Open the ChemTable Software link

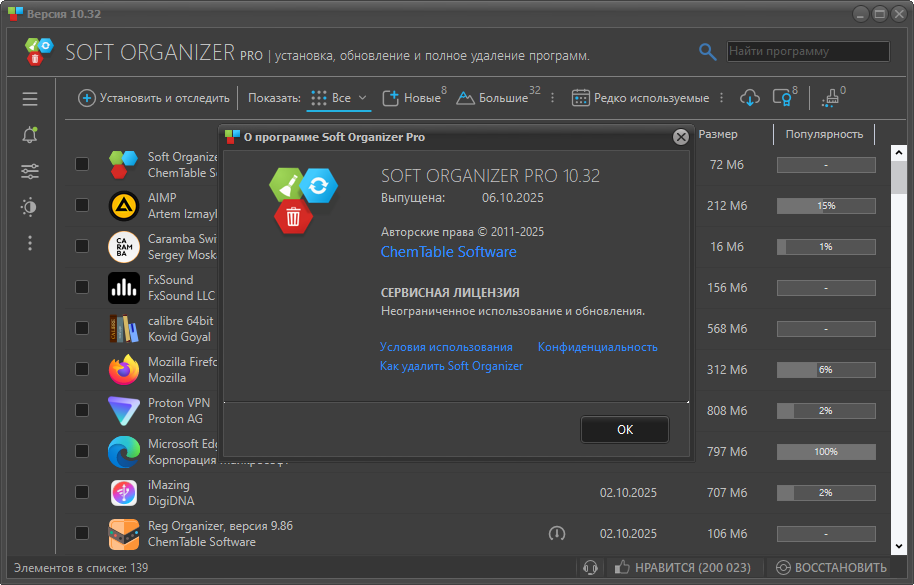[x=448, y=252]
